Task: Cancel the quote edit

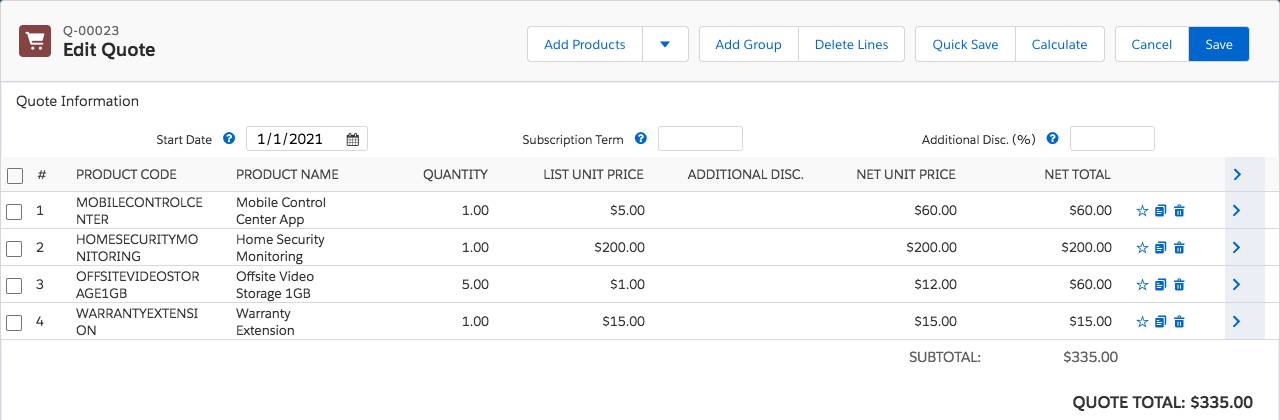Action: [1152, 44]
